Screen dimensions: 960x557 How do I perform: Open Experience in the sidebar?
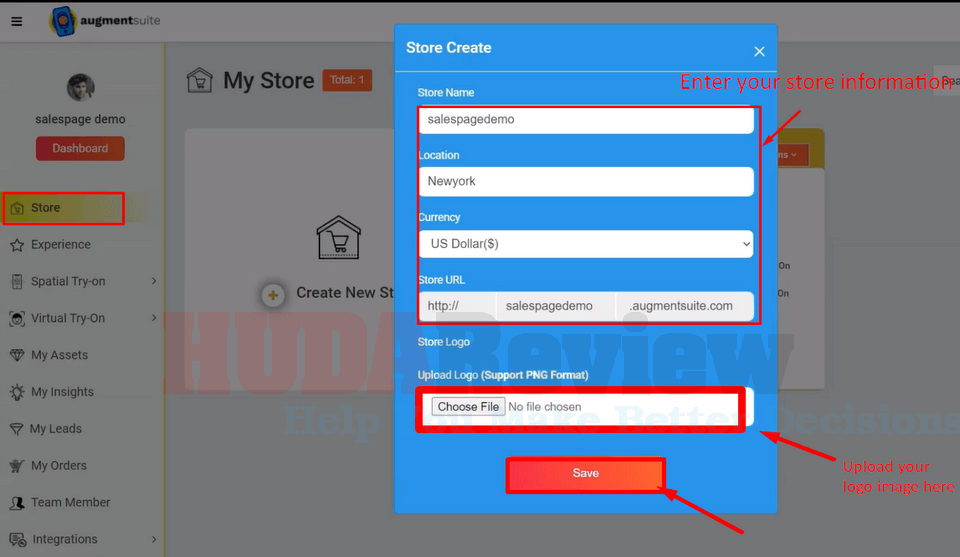(x=61, y=245)
